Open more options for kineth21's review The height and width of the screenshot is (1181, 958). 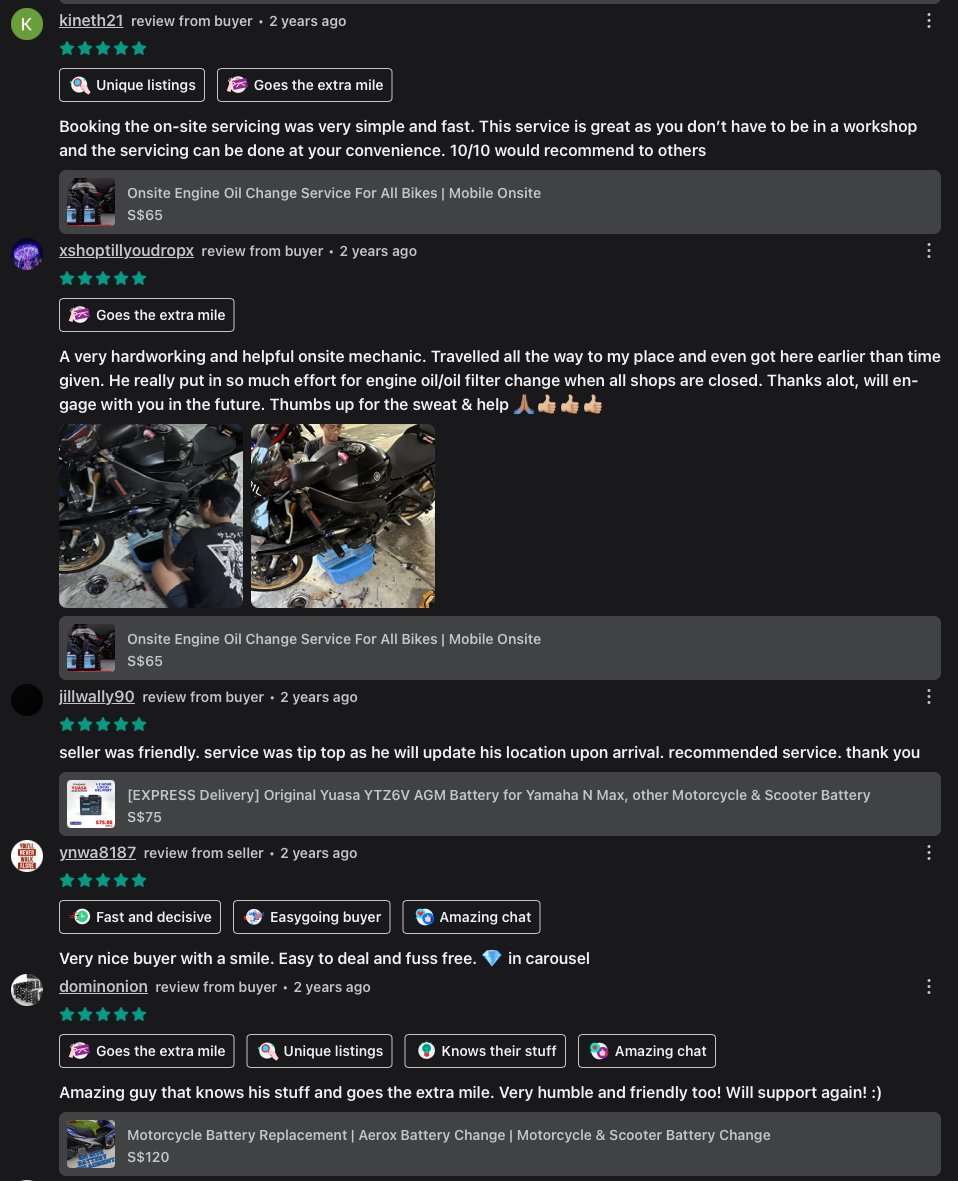pyautogui.click(x=929, y=21)
